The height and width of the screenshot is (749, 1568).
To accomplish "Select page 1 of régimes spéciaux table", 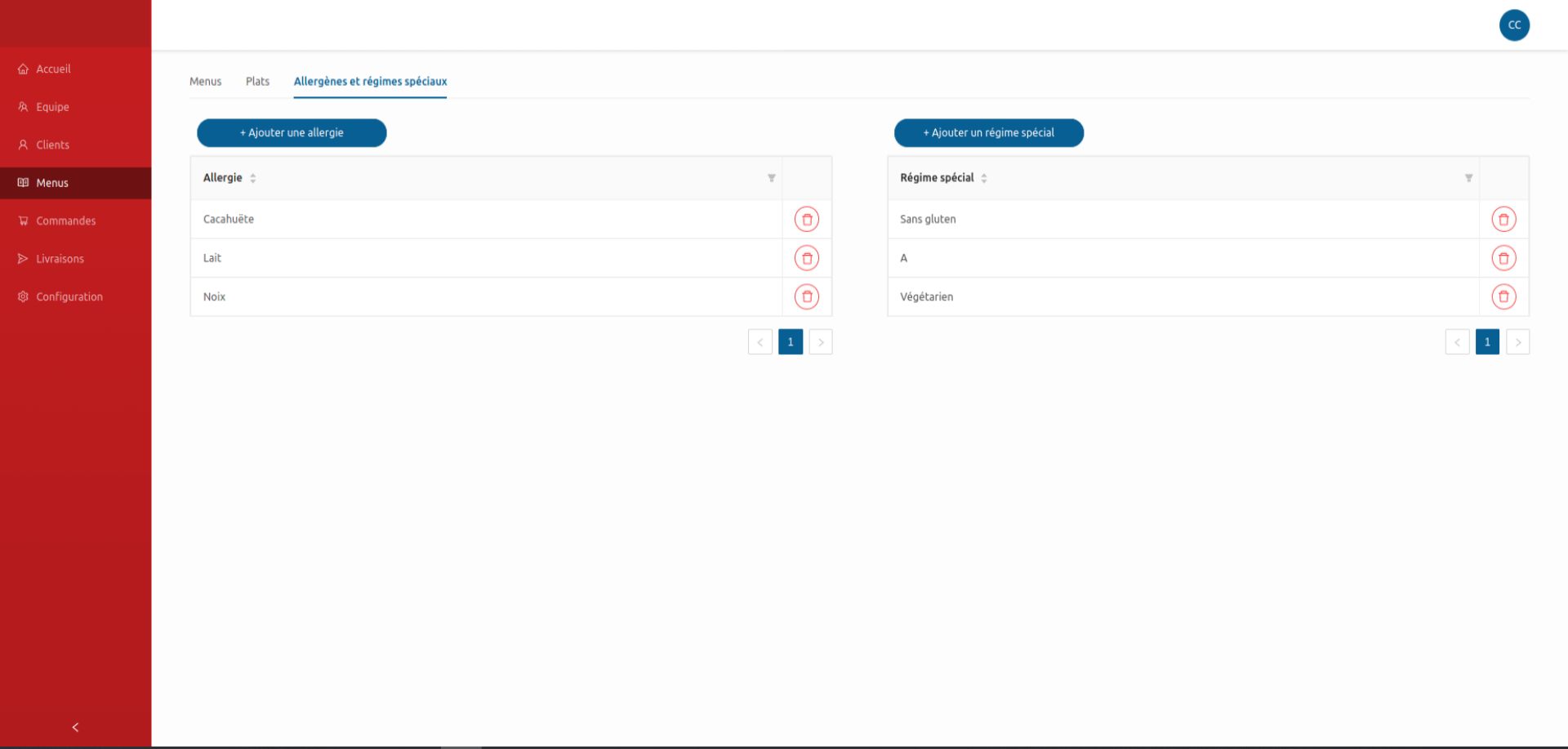I will pyautogui.click(x=1487, y=342).
